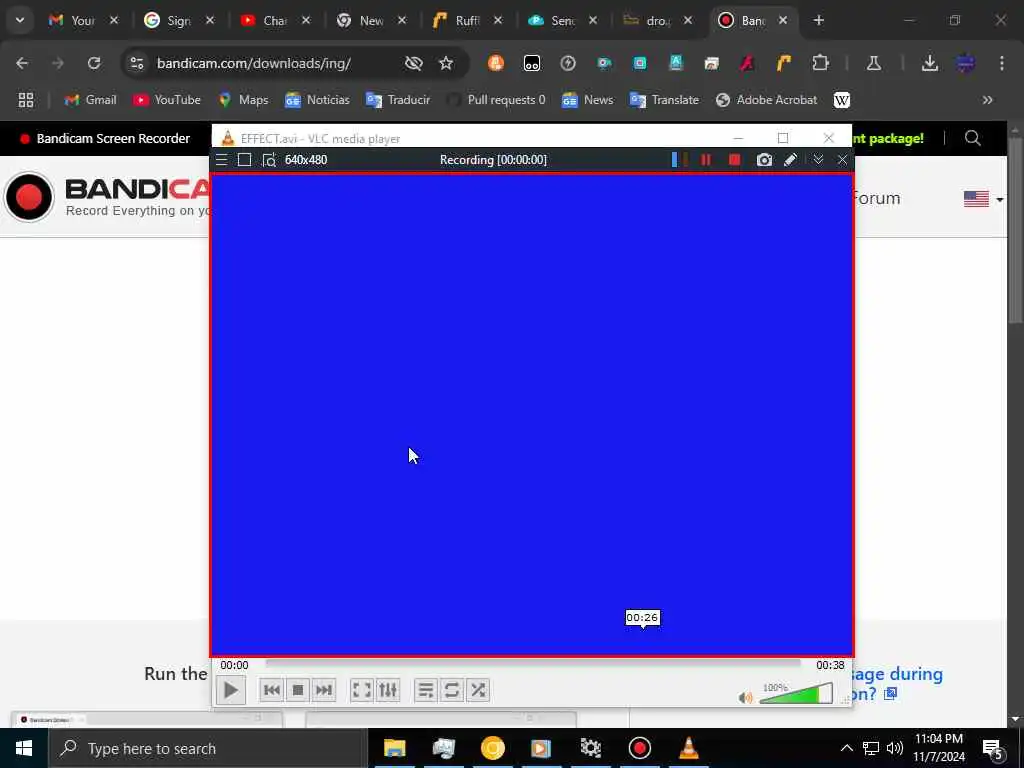Open Wikipedia W bookmark

(842, 100)
